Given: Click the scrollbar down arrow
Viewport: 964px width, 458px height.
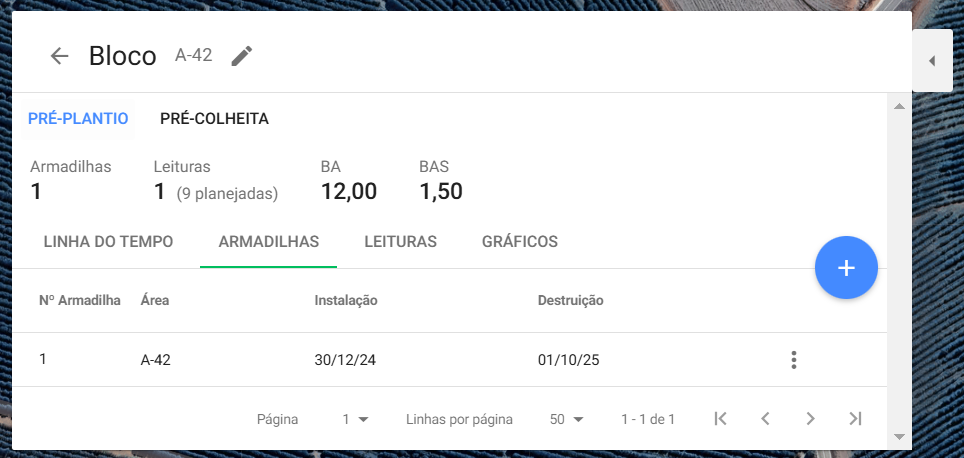Looking at the screenshot, I should [x=898, y=436].
